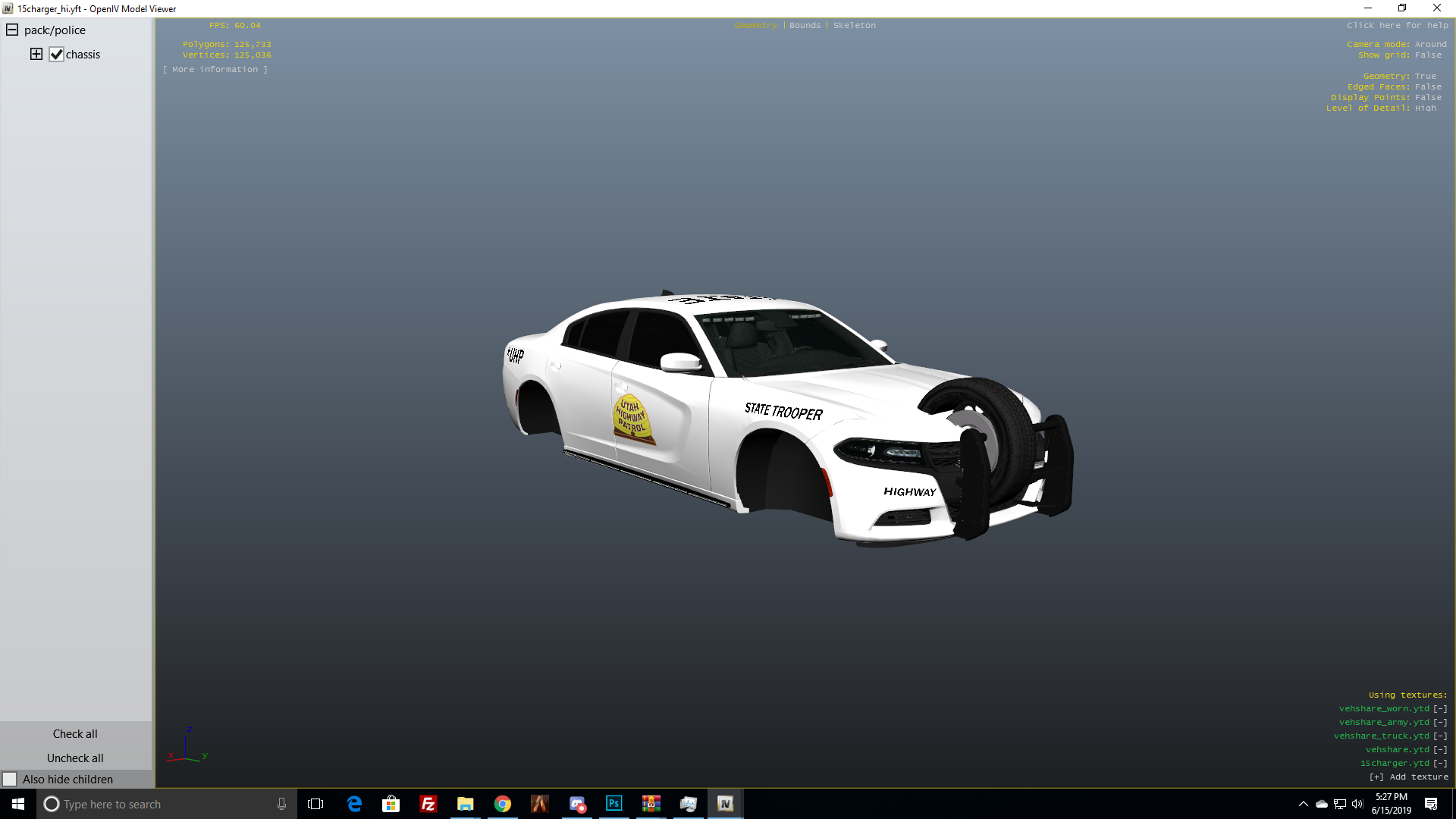Switch to Skeleton view tab

pyautogui.click(x=854, y=26)
